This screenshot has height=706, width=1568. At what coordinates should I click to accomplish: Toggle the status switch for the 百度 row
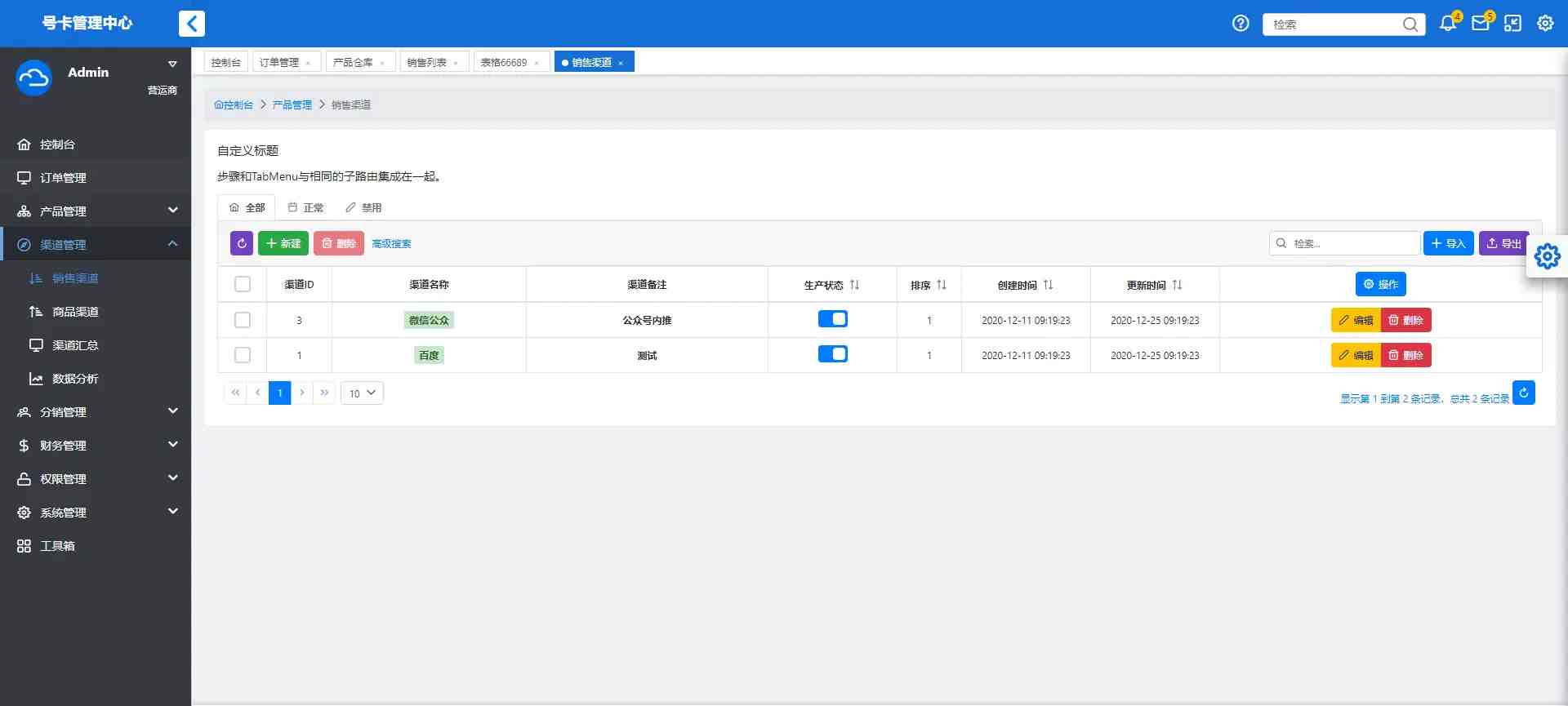click(x=832, y=354)
